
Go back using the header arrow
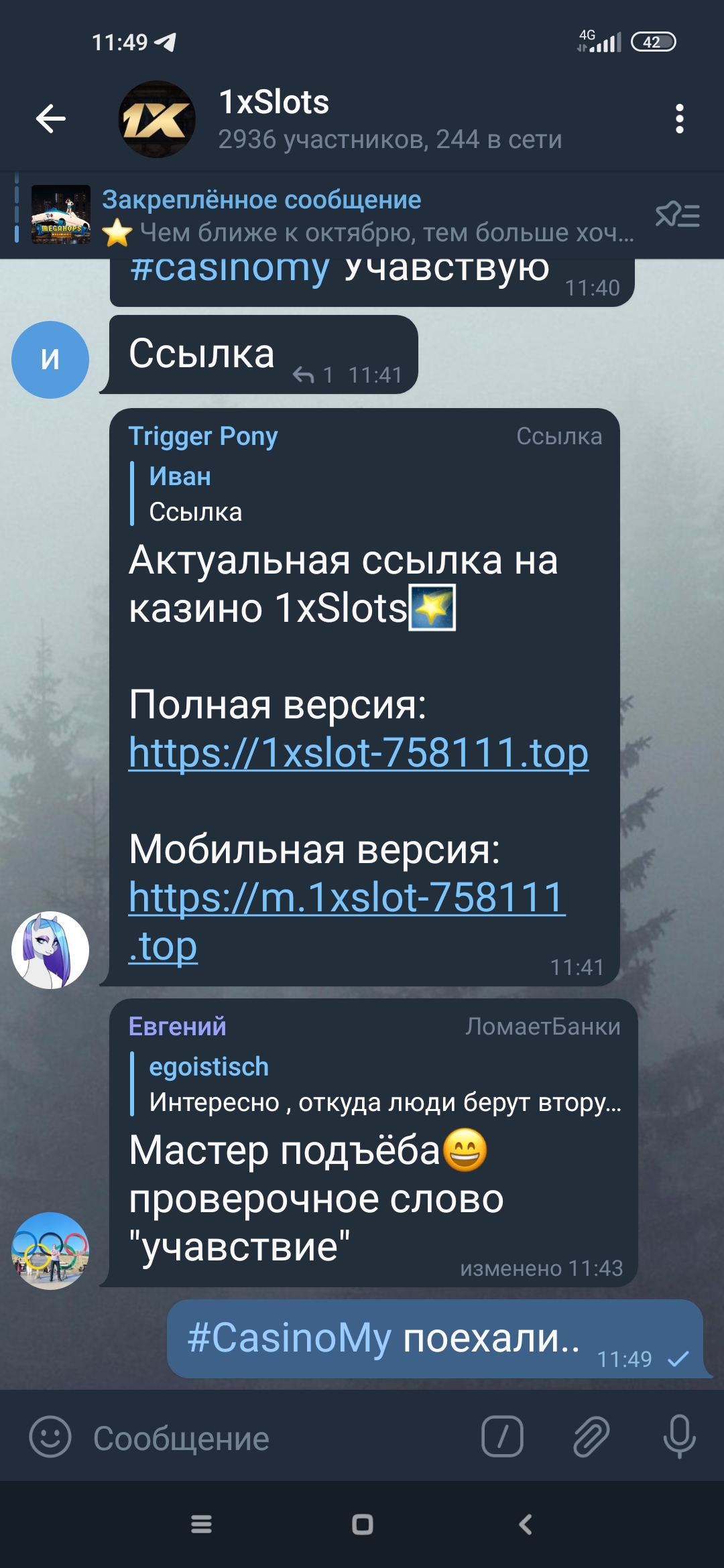[x=51, y=119]
